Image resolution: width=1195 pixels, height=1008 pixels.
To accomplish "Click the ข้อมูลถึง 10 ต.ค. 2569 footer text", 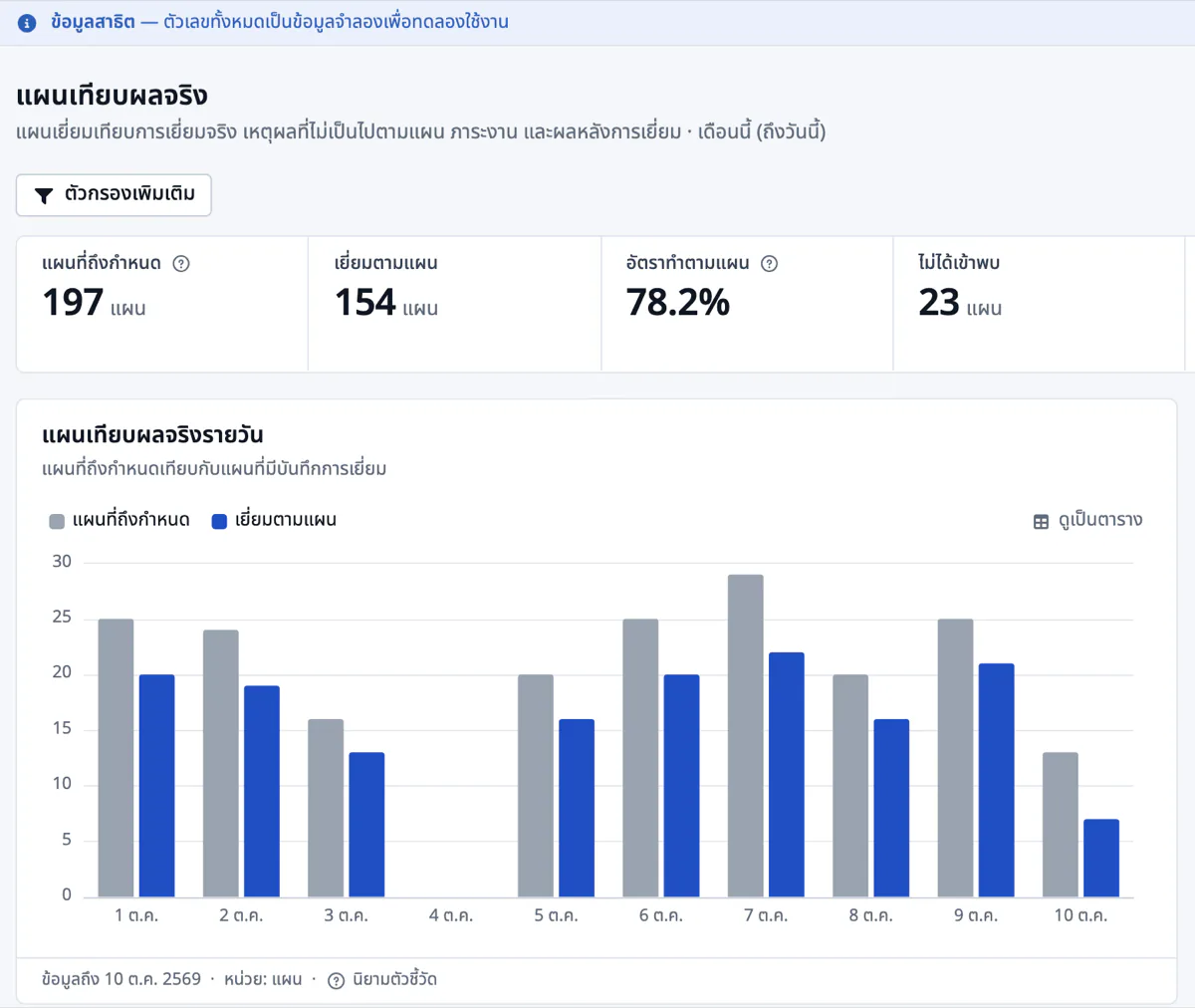I will pyautogui.click(x=121, y=980).
